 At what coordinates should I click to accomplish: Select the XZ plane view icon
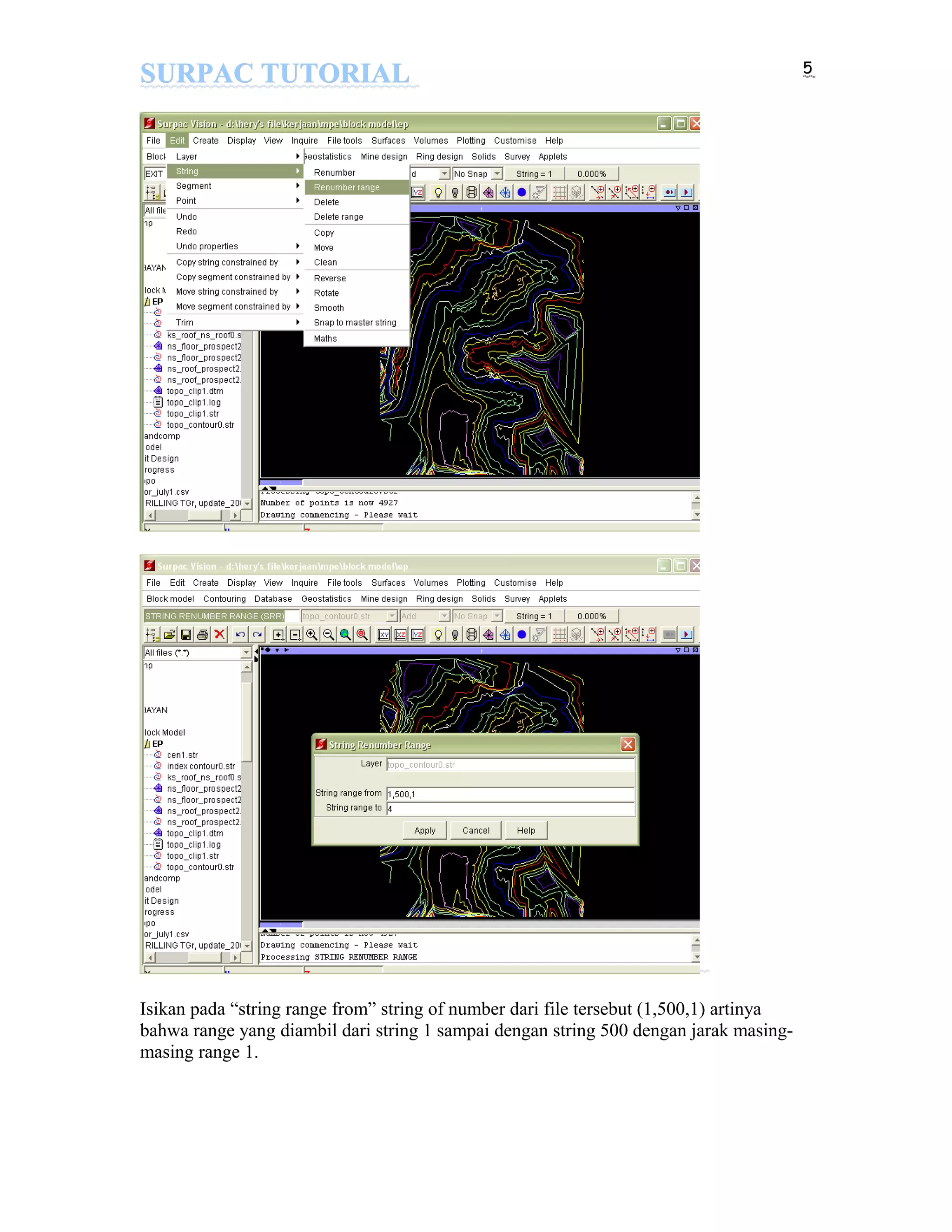pyautogui.click(x=401, y=635)
